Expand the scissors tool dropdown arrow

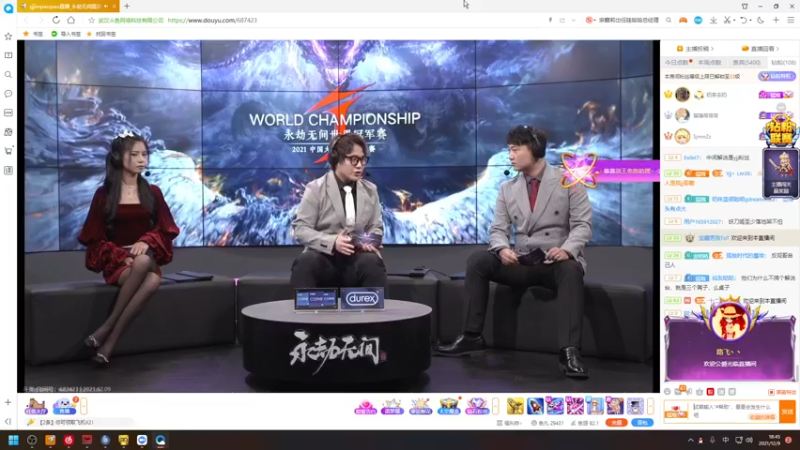click(x=734, y=20)
